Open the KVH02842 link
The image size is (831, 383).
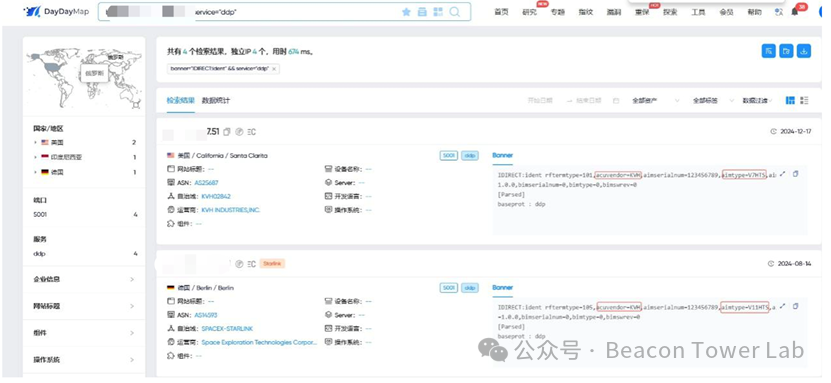216,197
